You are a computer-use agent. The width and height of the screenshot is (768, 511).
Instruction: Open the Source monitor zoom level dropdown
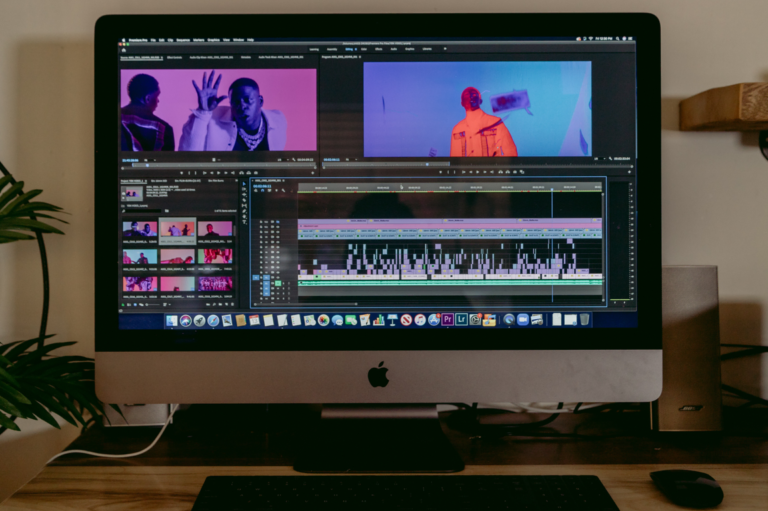(150, 160)
